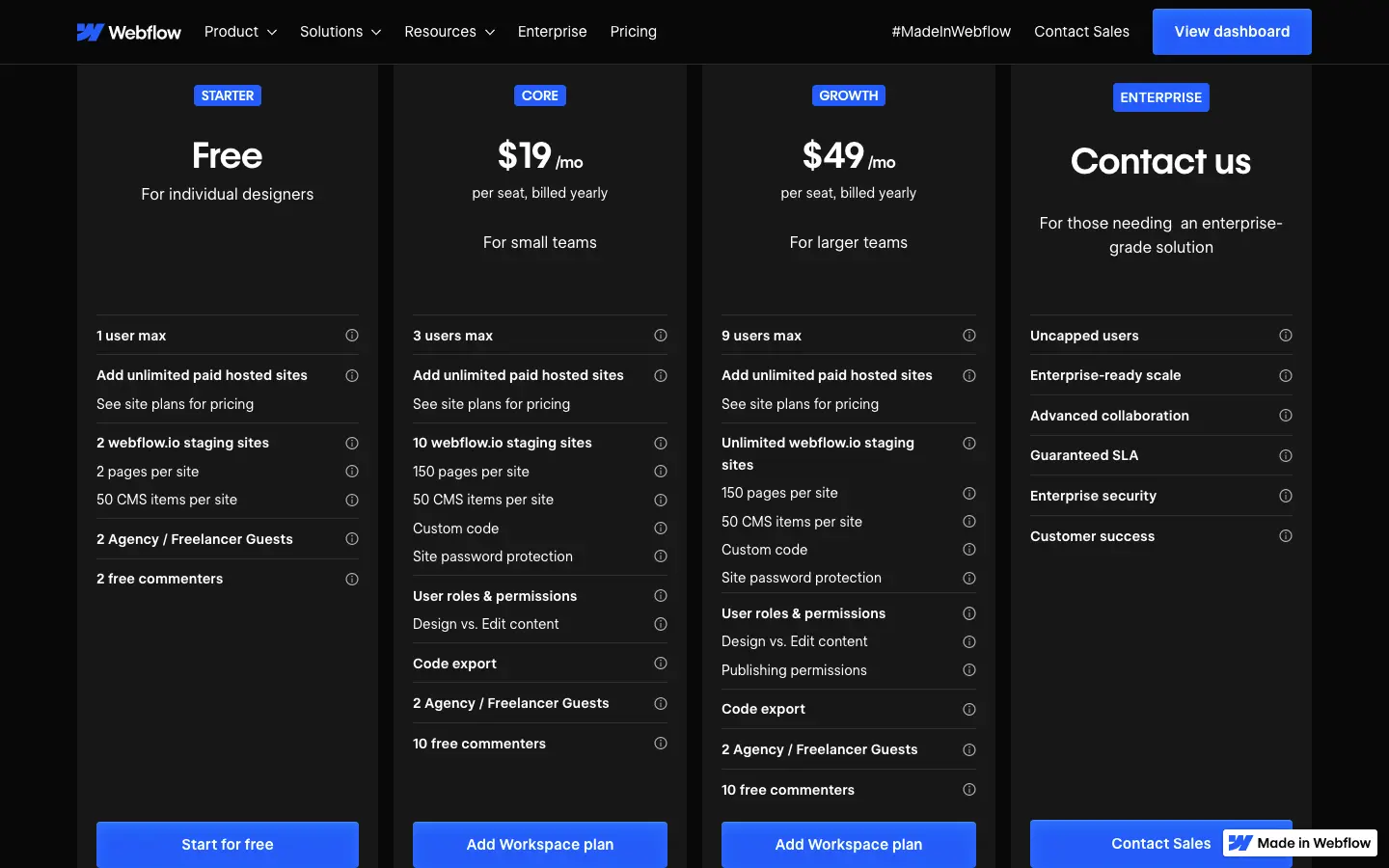The height and width of the screenshot is (868, 1389).
Task: Show info for Publishing permissions
Action: [x=969, y=670]
